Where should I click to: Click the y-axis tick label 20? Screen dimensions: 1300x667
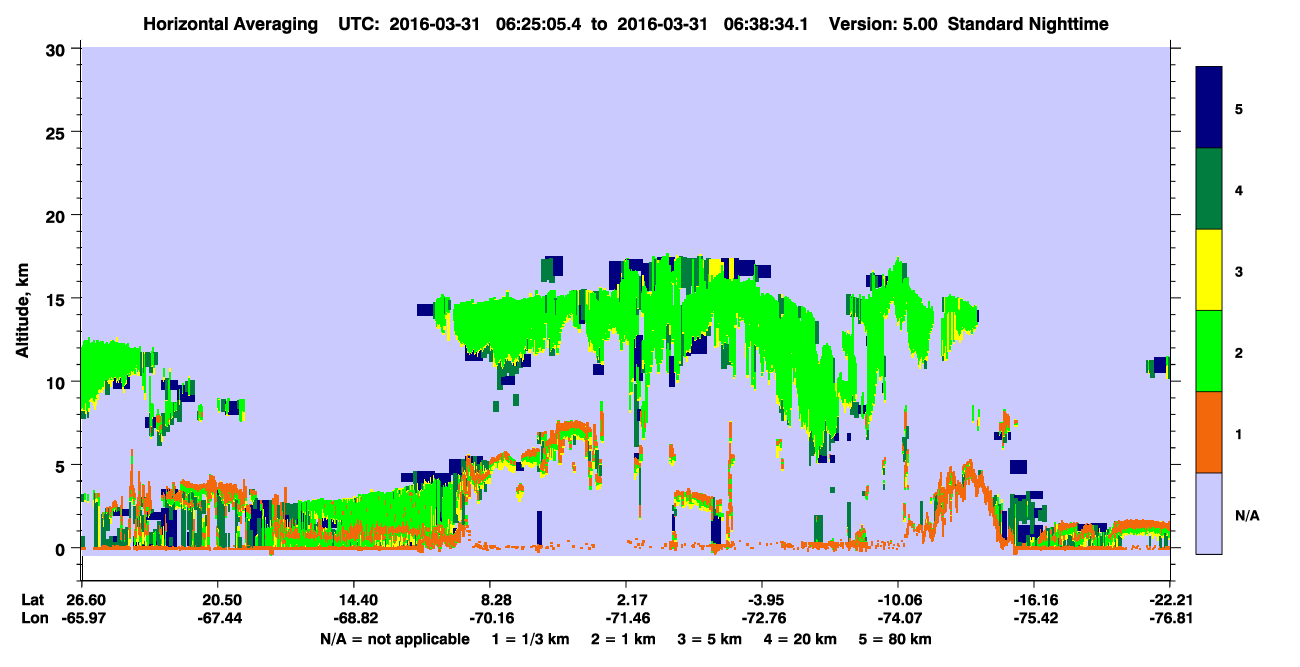pyautogui.click(x=58, y=215)
